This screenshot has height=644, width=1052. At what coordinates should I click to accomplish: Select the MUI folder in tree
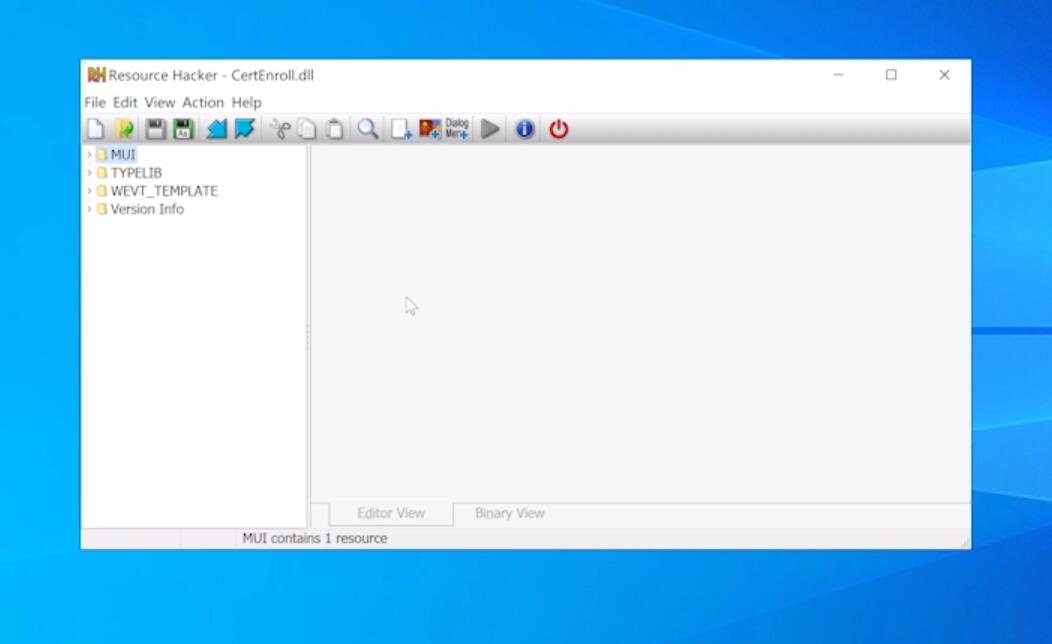(x=116, y=155)
